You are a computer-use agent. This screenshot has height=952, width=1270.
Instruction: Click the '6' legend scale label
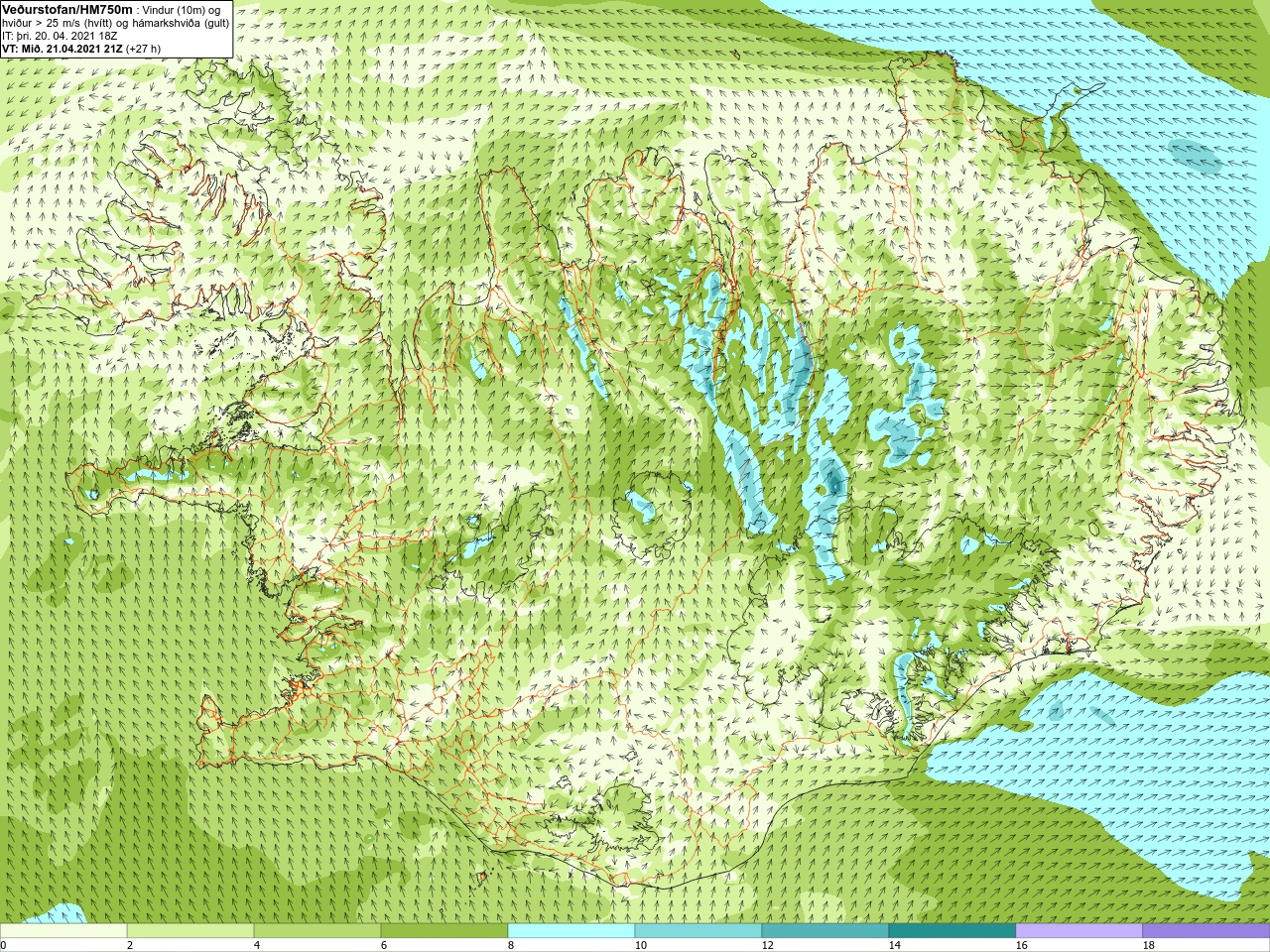click(384, 945)
